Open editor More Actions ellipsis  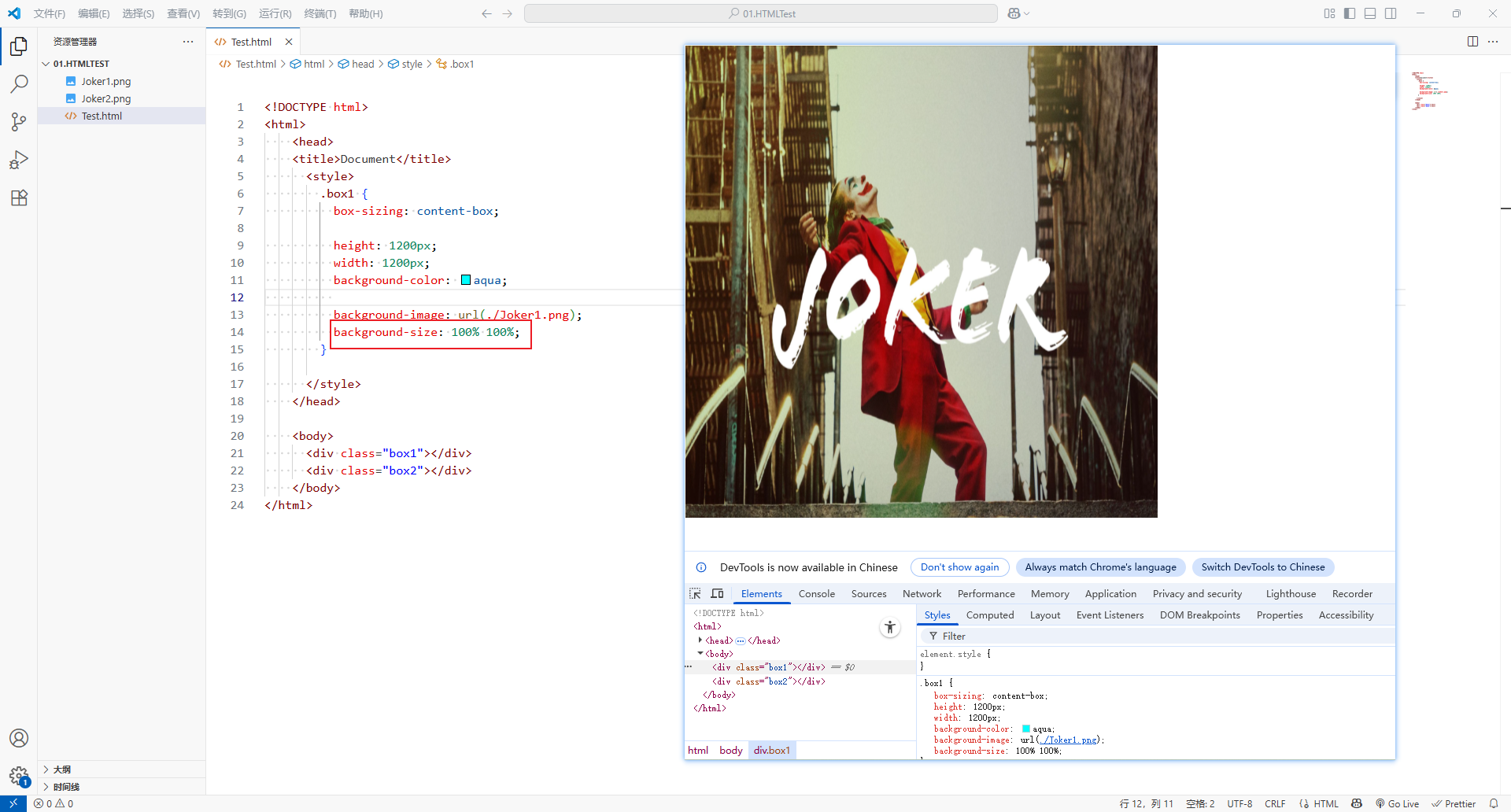(1493, 42)
